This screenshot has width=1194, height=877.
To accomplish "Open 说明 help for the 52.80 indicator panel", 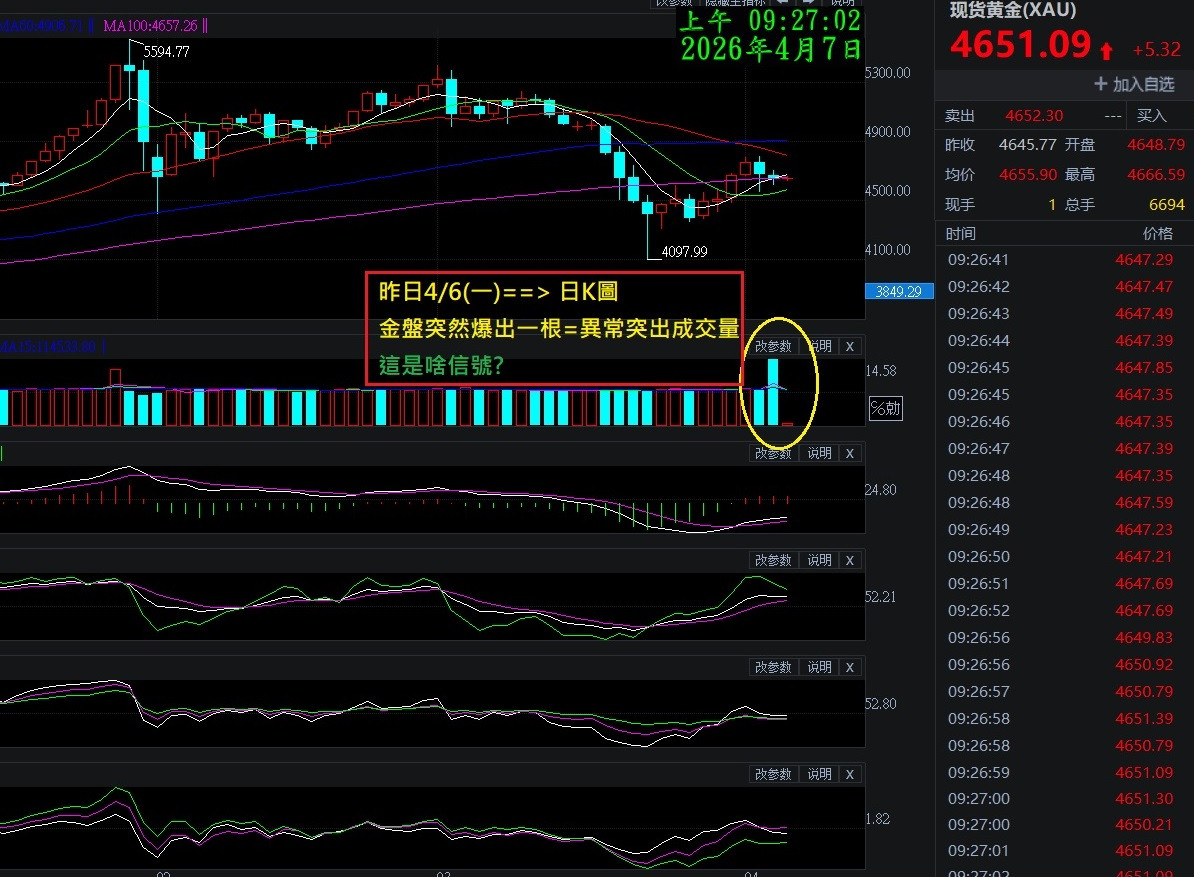I will [x=819, y=667].
